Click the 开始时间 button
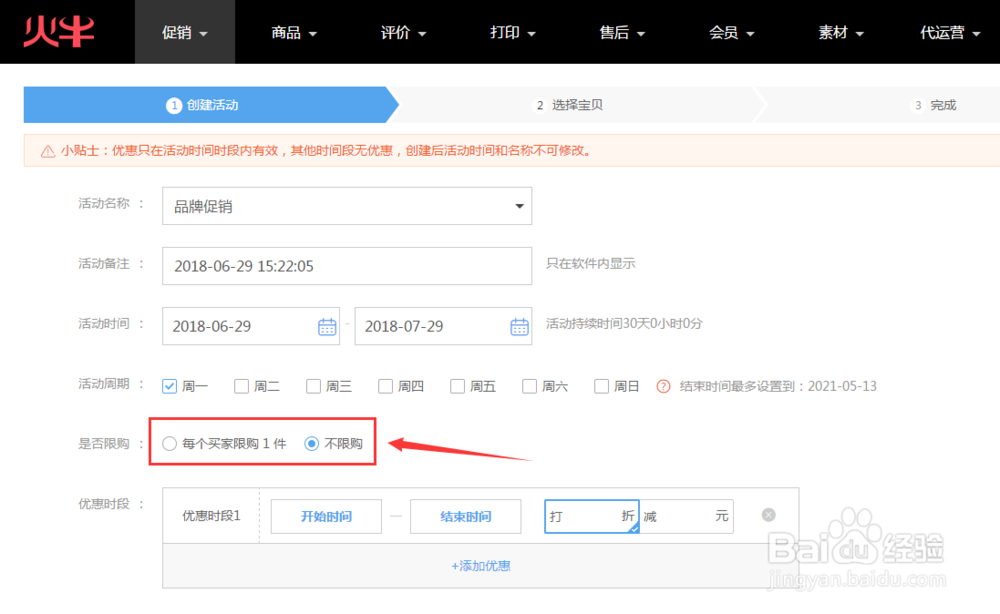Image resolution: width=1000 pixels, height=614 pixels. pos(327,516)
